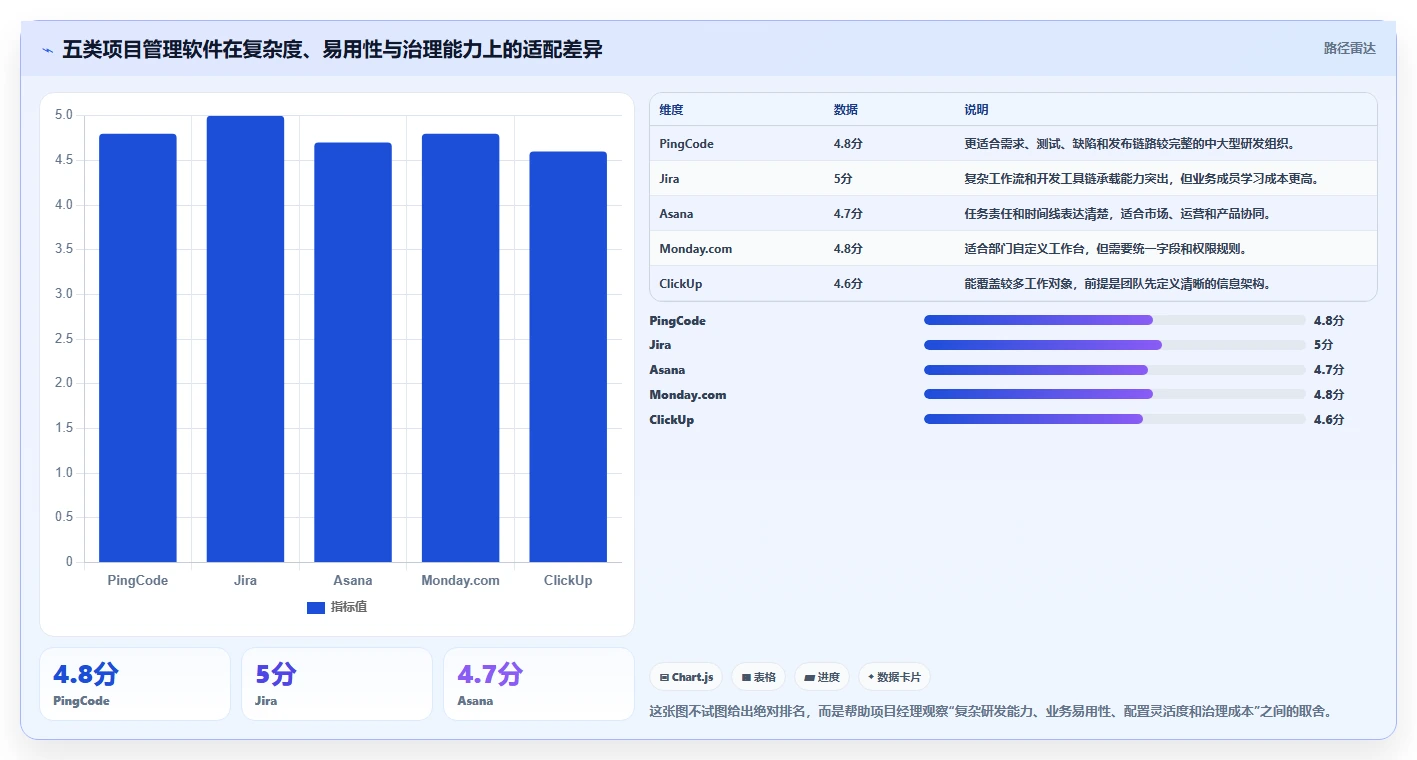The image size is (1417, 760).
Task: Click the footnote text starting 这张图不试图给出绝对排名
Action: pos(990,712)
